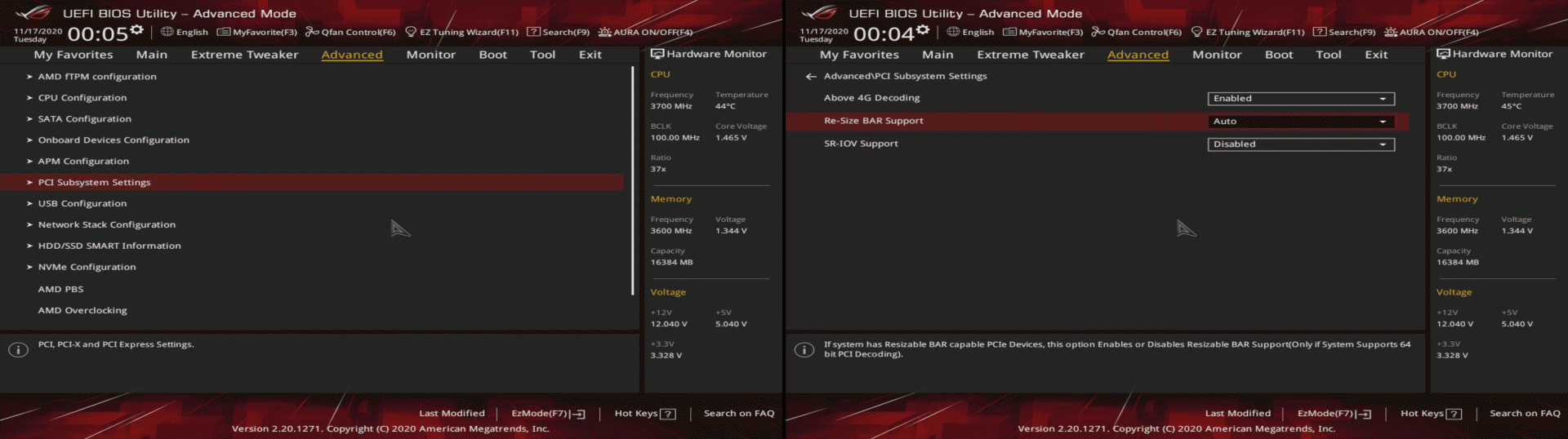Open Qfan Control on the PCI Subsystem Settings screen
This screenshot has width=1568, height=439.
pos(1136,33)
